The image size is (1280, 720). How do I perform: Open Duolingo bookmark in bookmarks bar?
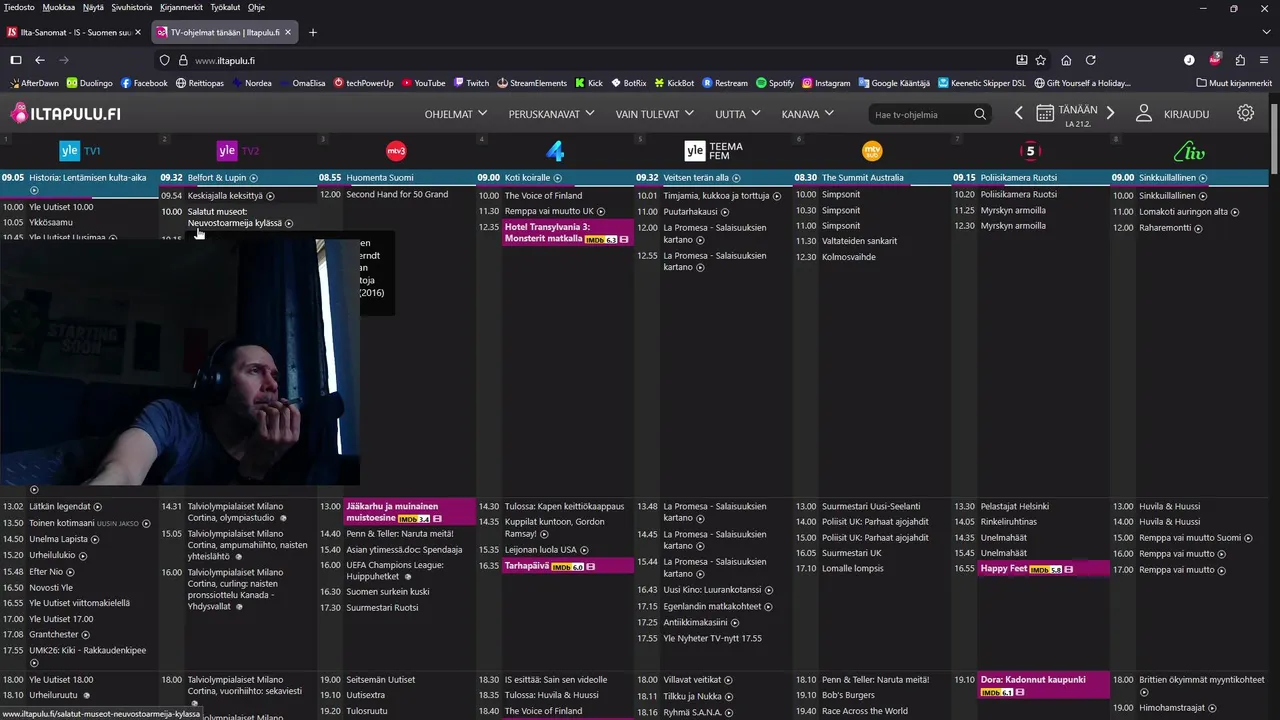click(90, 83)
